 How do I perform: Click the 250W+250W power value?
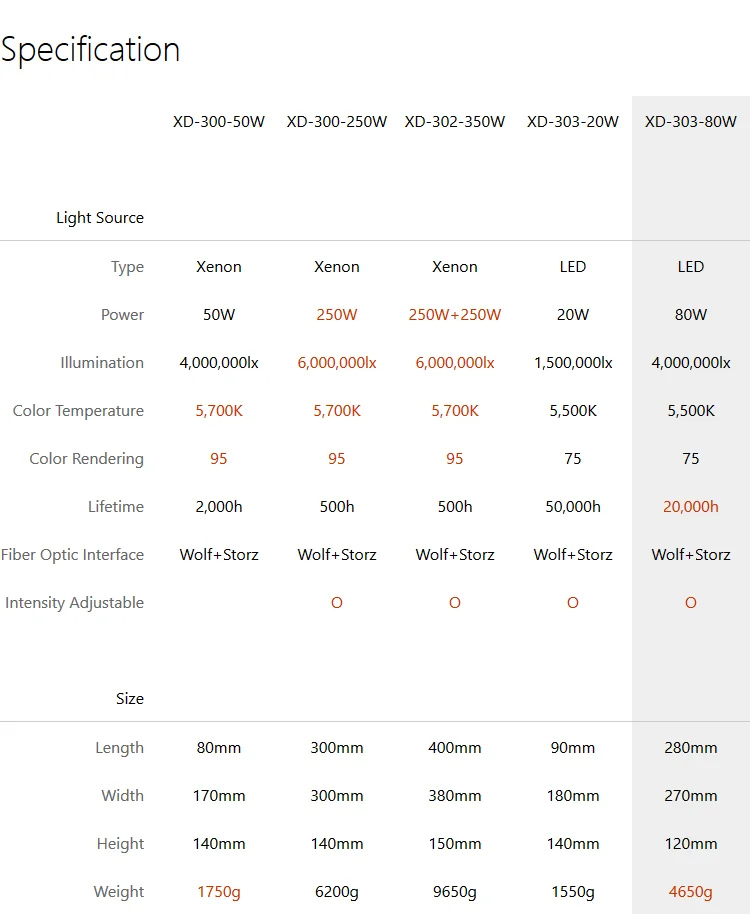[455, 315]
